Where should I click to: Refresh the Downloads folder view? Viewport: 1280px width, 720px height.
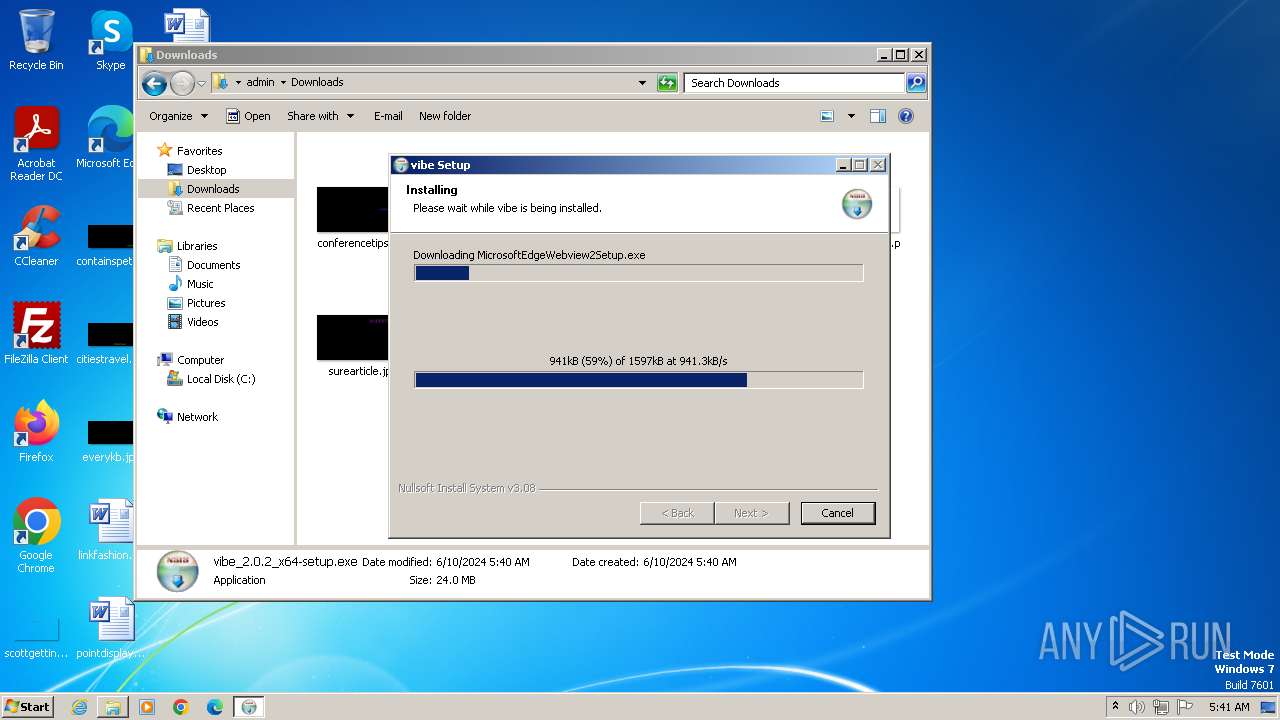pos(667,83)
